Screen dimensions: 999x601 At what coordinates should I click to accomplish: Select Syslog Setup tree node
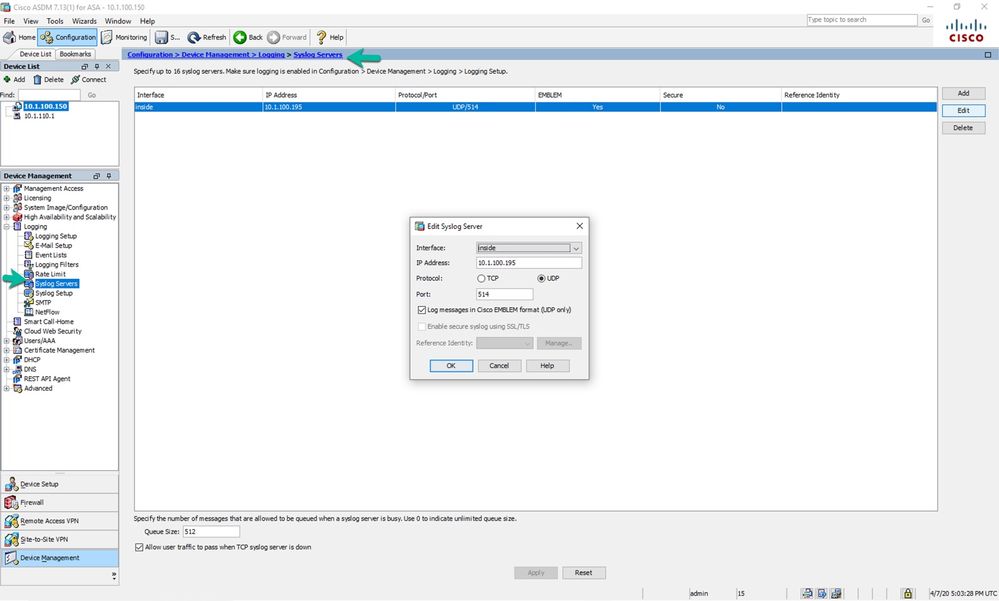click(54, 294)
